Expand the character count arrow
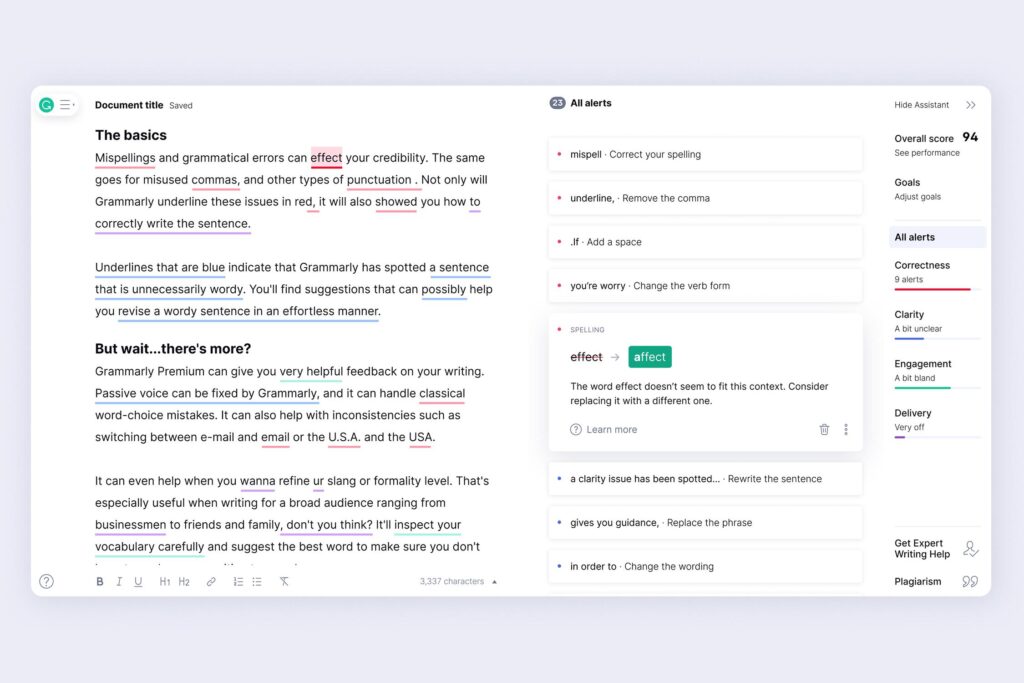The width and height of the screenshot is (1024, 683). tap(494, 582)
